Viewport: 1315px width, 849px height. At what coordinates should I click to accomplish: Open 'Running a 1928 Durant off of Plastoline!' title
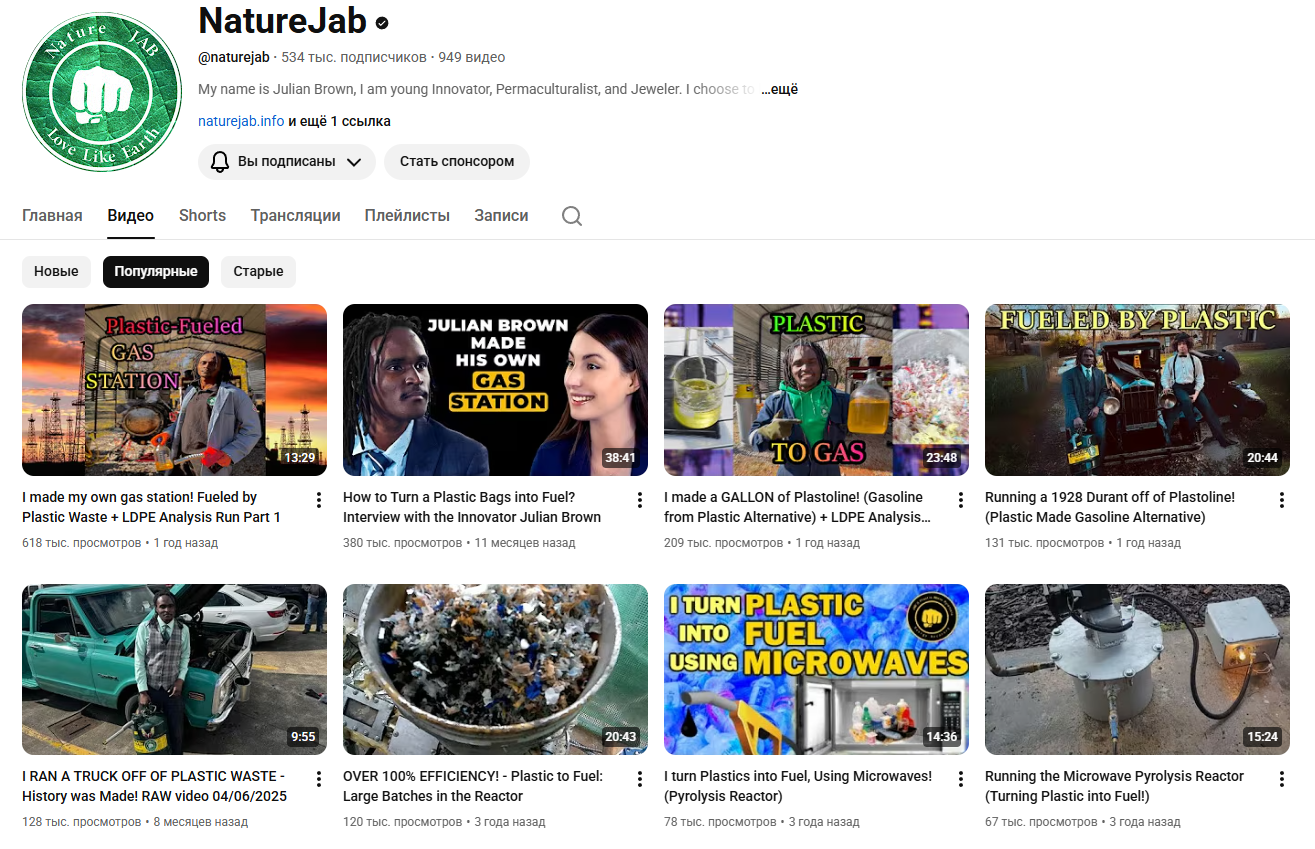point(1110,507)
